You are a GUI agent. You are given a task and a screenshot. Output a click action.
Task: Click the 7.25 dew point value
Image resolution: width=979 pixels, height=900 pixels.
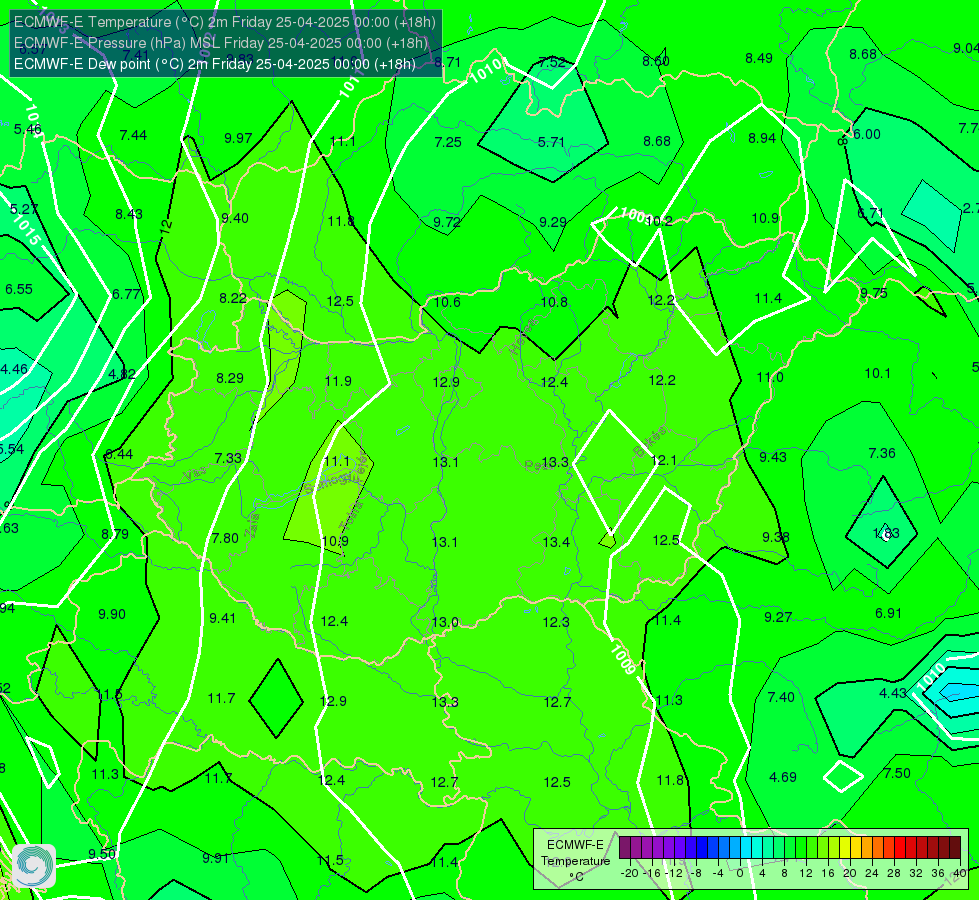[x=448, y=142]
